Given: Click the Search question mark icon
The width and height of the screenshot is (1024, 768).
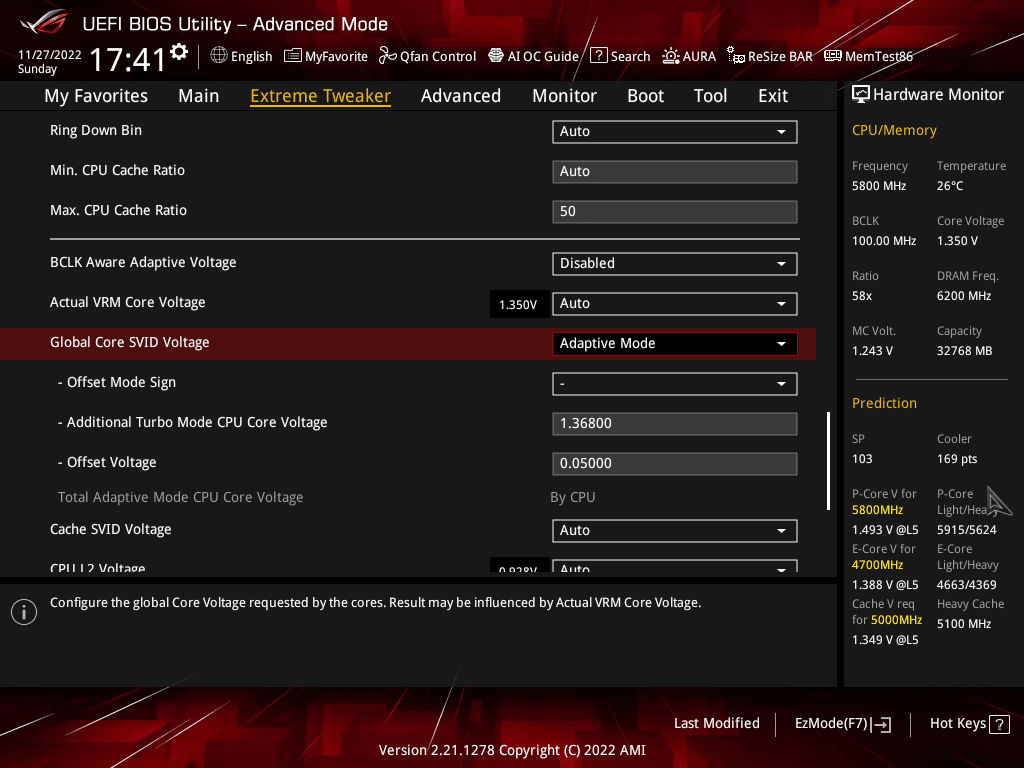Looking at the screenshot, I should tap(598, 56).
